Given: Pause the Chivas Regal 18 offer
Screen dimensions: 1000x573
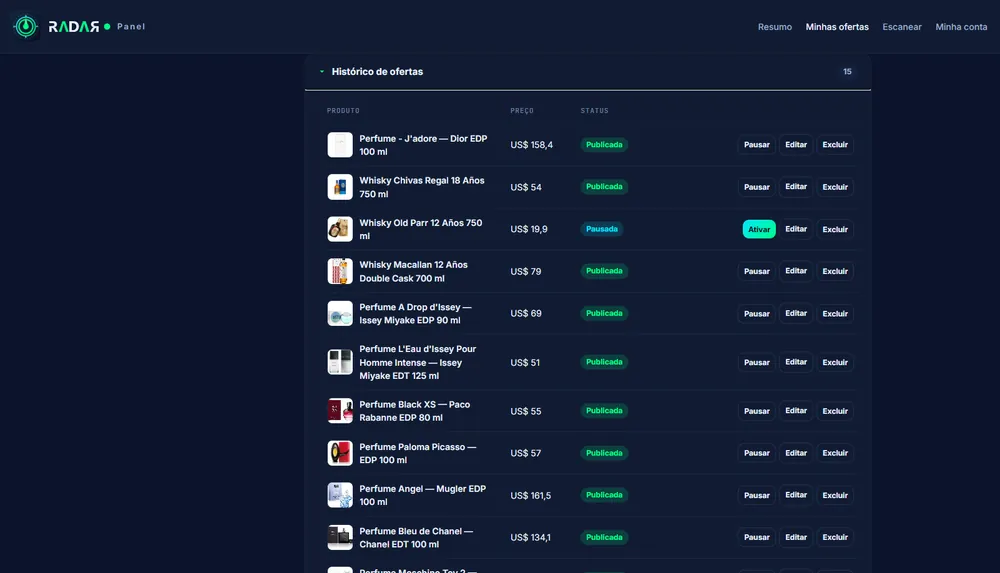Looking at the screenshot, I should tap(756, 187).
